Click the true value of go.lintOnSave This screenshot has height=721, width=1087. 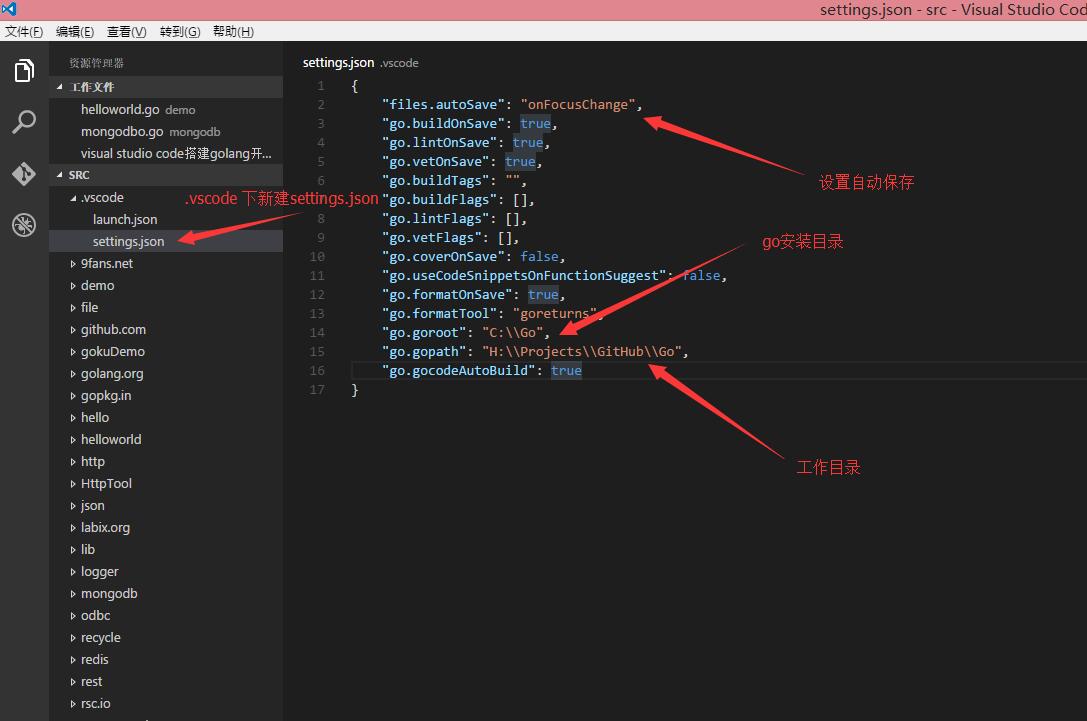pyautogui.click(x=528, y=143)
